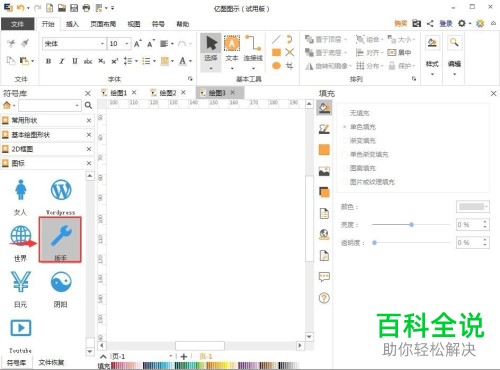This screenshot has height=370, width=500.
Task: Click the 登录 login link
Action: (x=446, y=24)
